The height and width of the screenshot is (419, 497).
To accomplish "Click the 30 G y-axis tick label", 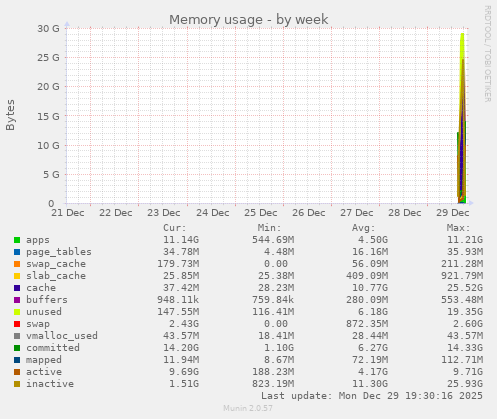I will (48, 29).
